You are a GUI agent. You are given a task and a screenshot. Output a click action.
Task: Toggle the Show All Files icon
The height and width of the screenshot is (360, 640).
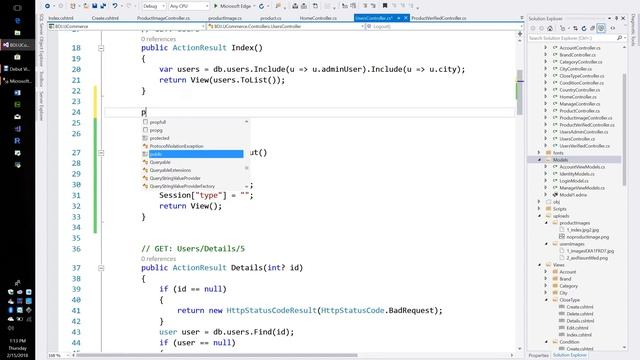pyautogui.click(x=601, y=28)
